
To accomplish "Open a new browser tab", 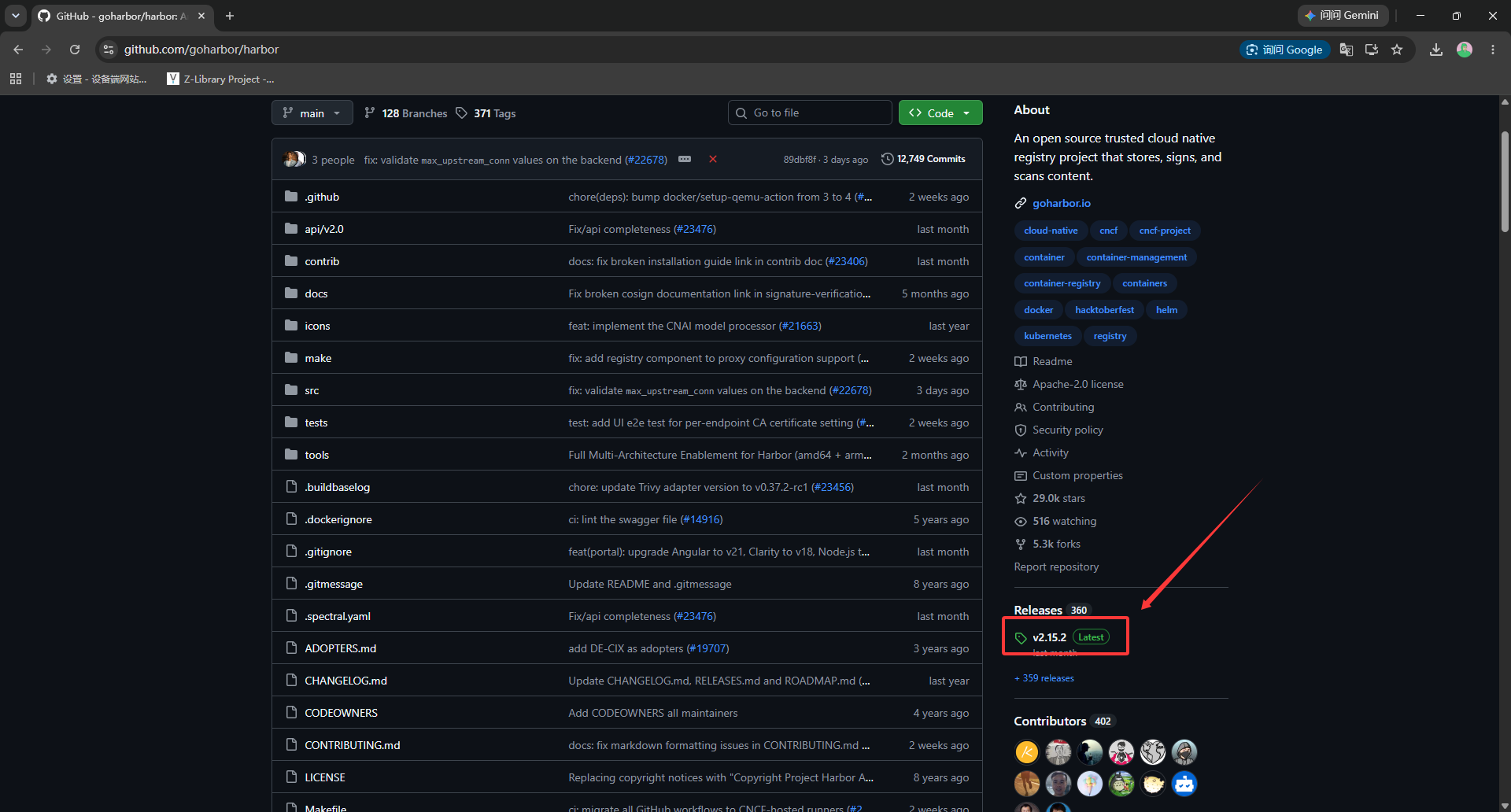I will (230, 16).
